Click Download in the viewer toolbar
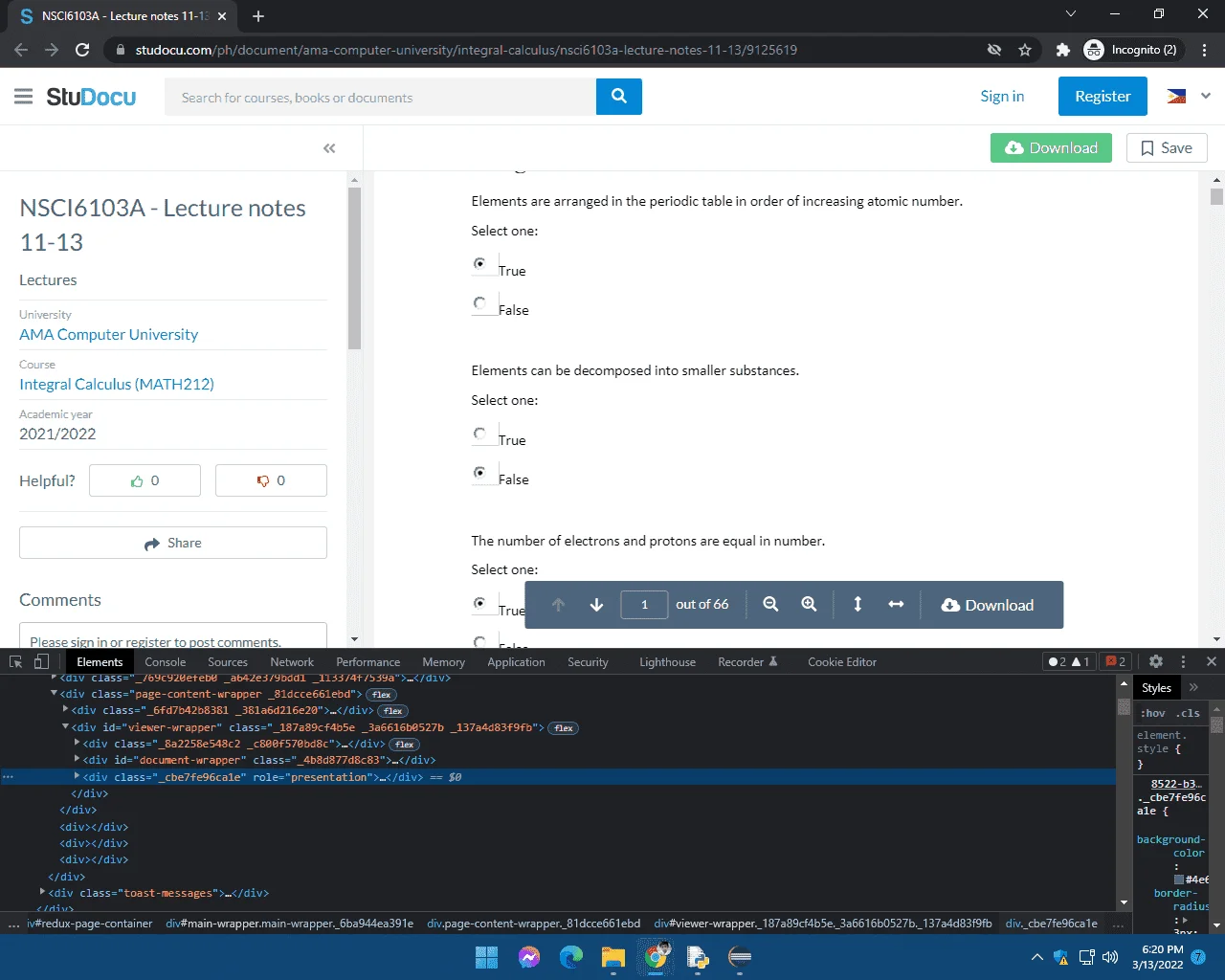The height and width of the screenshot is (980, 1225). tap(988, 605)
